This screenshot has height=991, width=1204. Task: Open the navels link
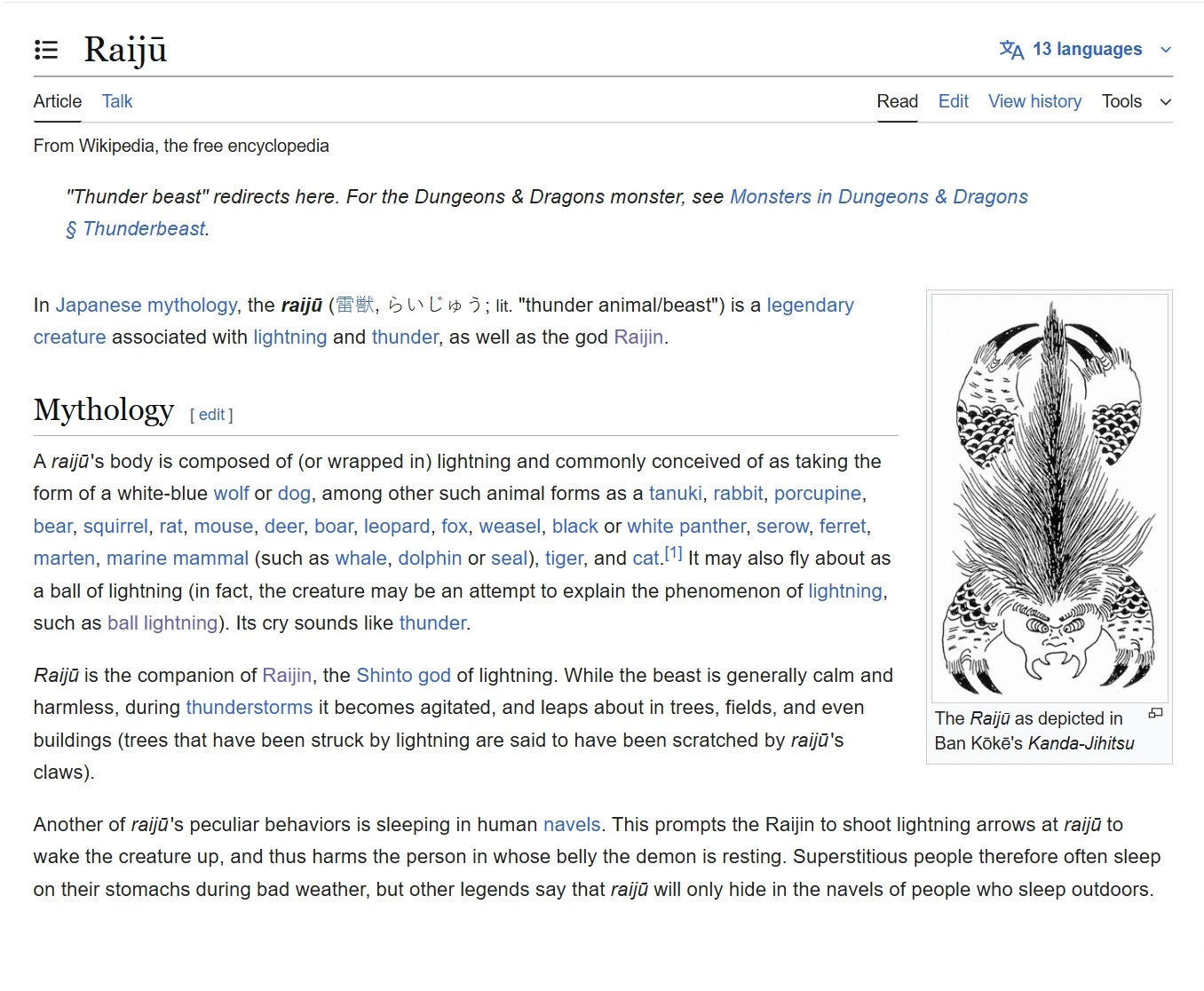572,825
